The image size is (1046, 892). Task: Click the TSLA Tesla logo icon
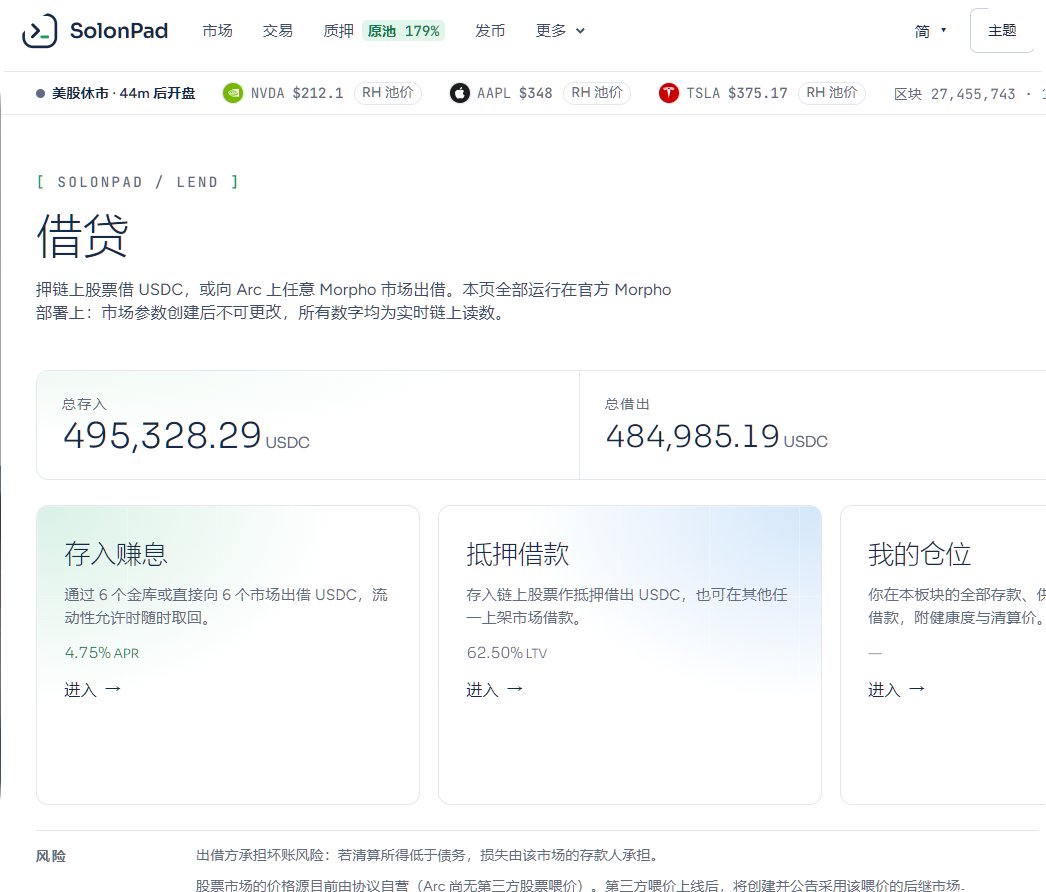pyautogui.click(x=668, y=93)
